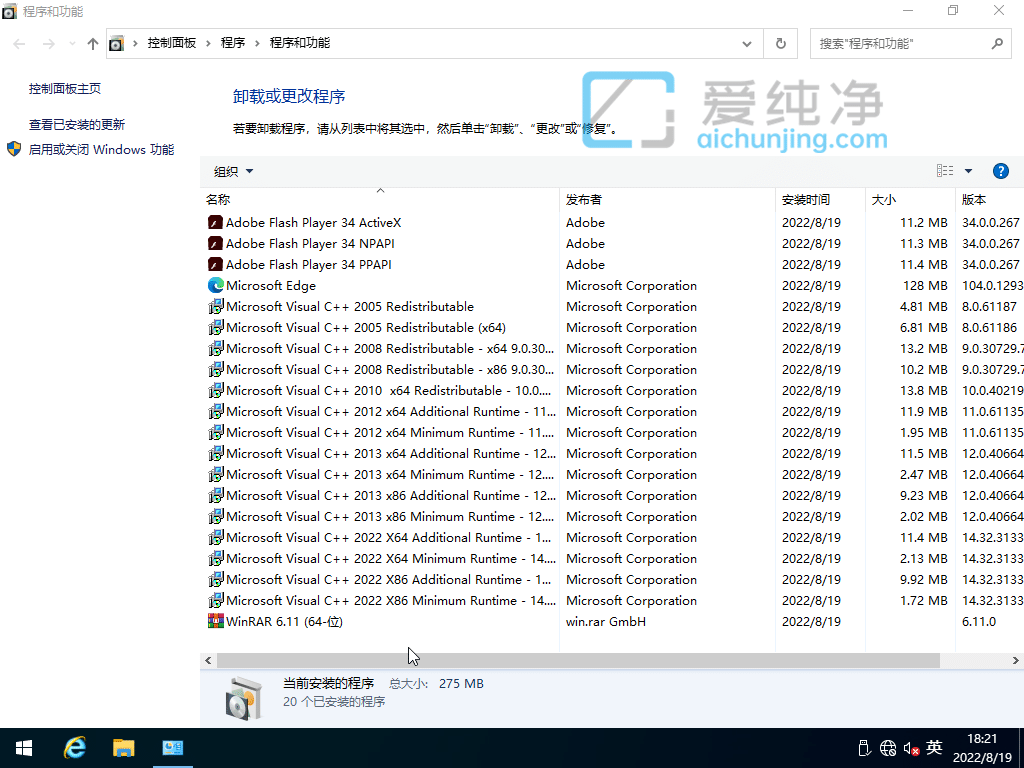Click the WinRAR 6.11 program icon

(216, 621)
